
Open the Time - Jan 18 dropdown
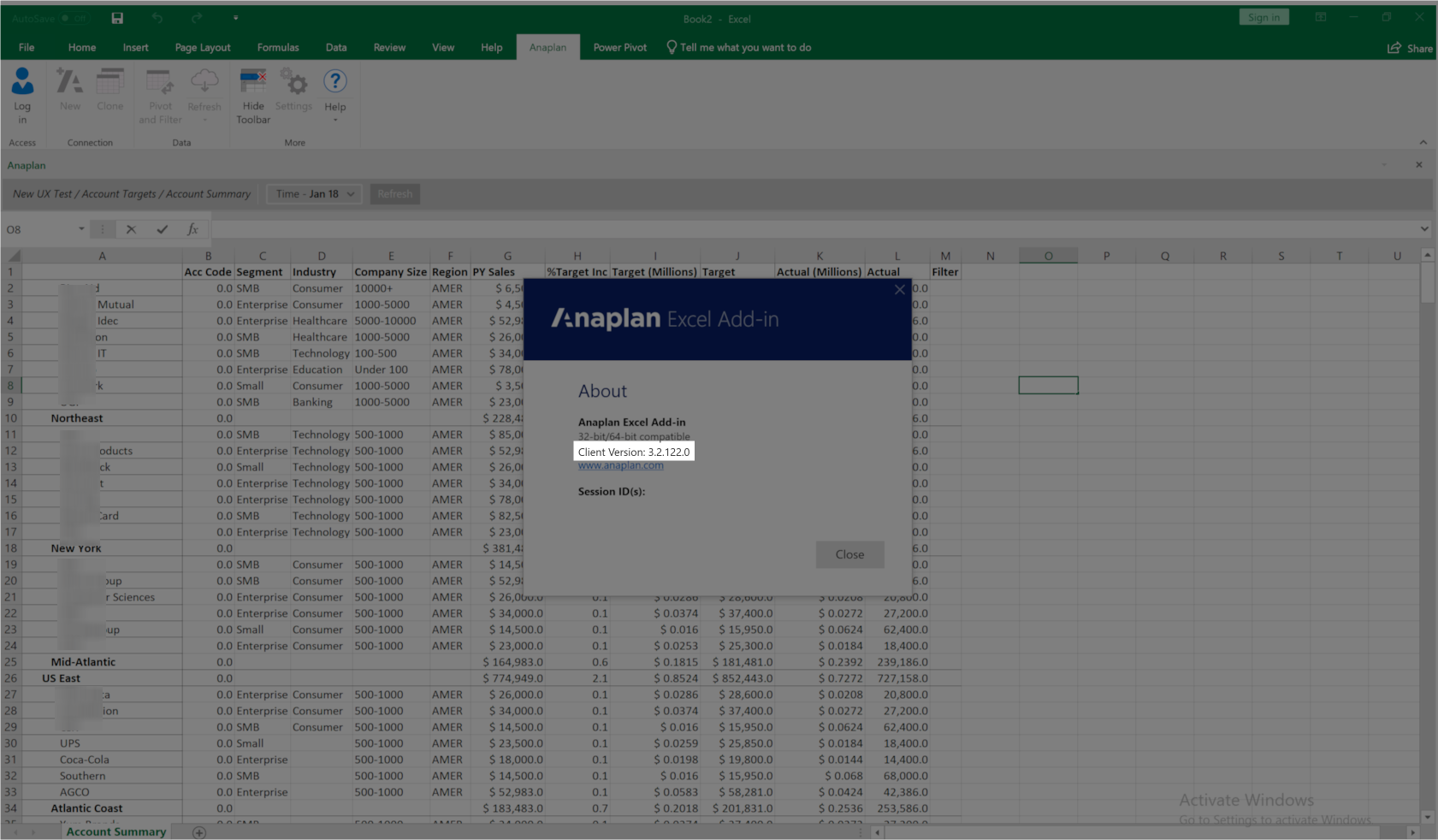(x=314, y=194)
